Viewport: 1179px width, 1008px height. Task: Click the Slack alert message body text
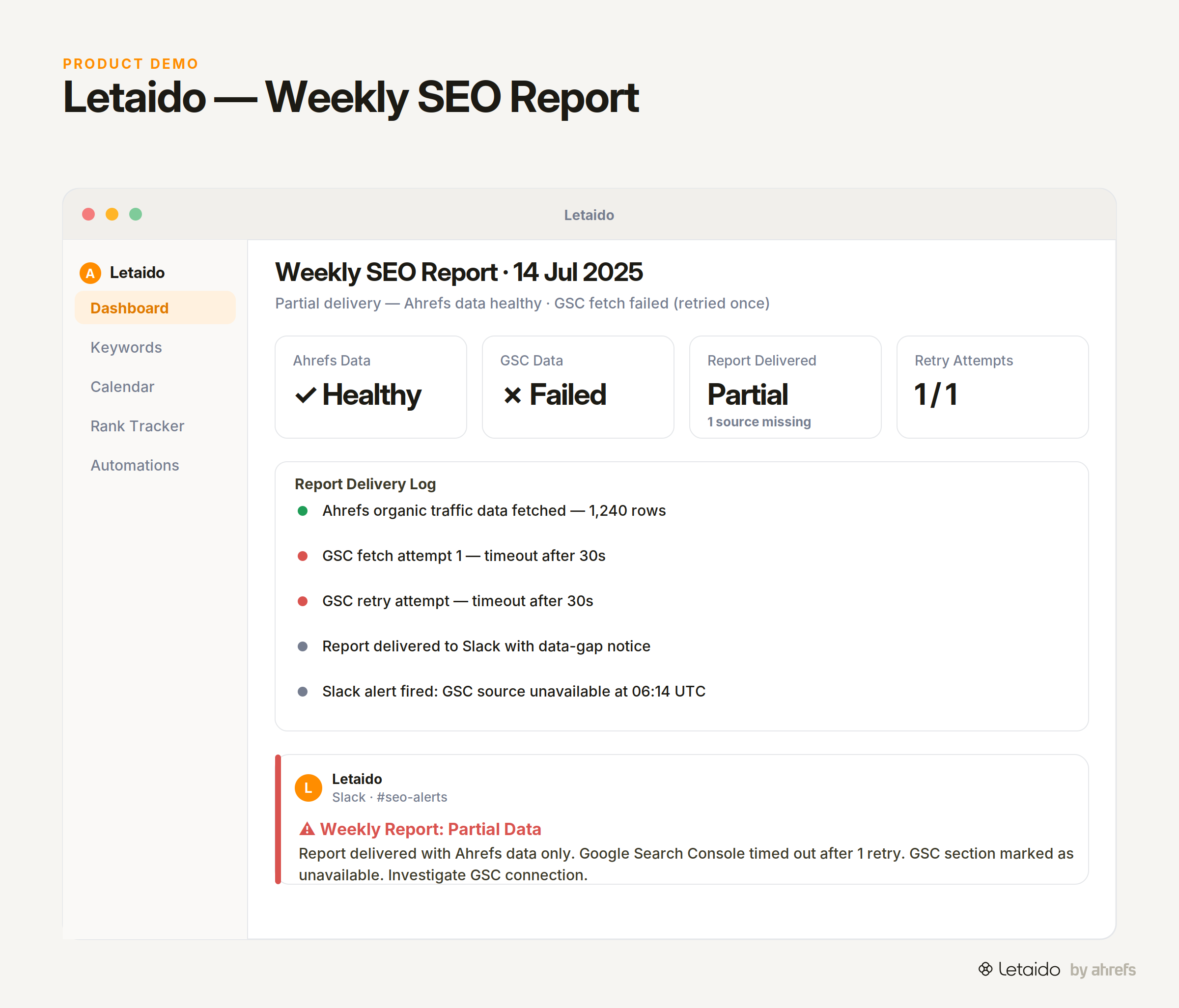point(686,864)
